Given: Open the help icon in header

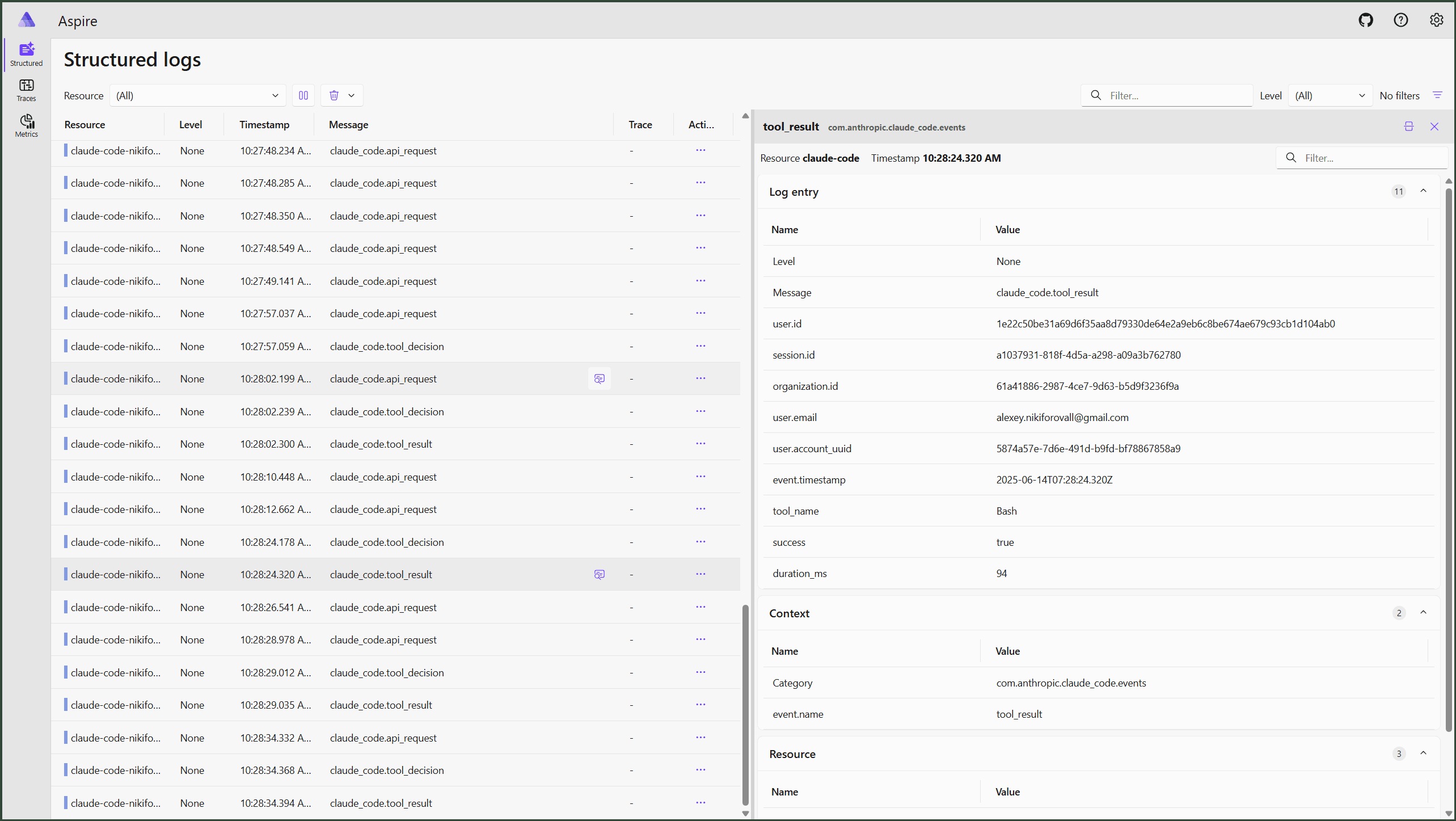Looking at the screenshot, I should pyautogui.click(x=1400, y=20).
